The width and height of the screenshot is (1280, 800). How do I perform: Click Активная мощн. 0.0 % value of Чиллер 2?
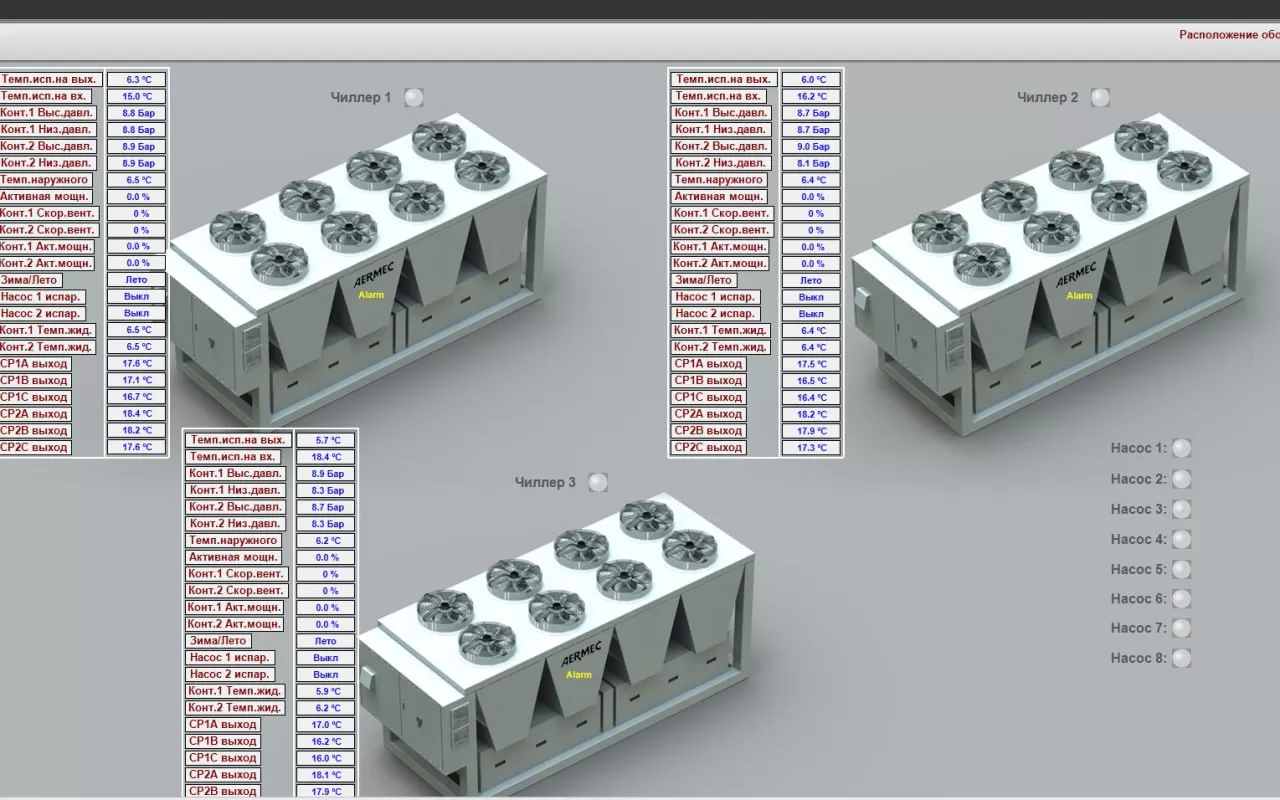pos(811,197)
